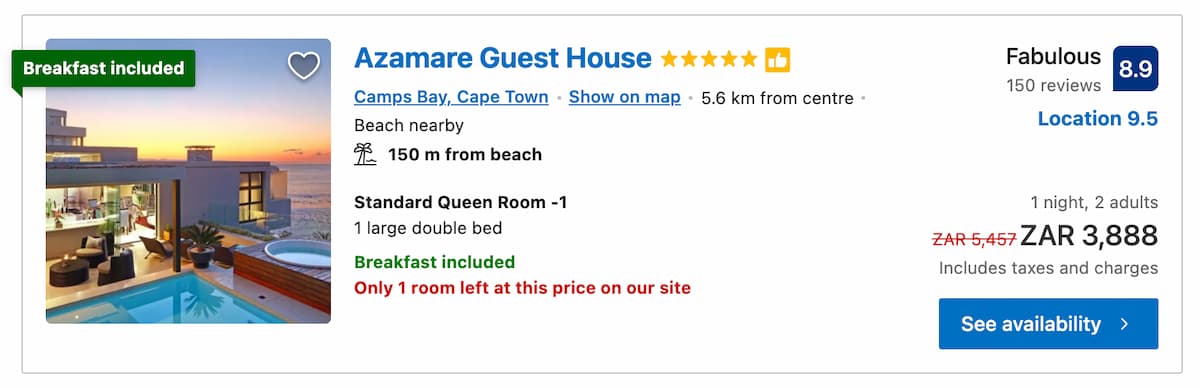This screenshot has height=388, width=1200.
Task: Click the five-star rating icons
Action: tap(709, 59)
